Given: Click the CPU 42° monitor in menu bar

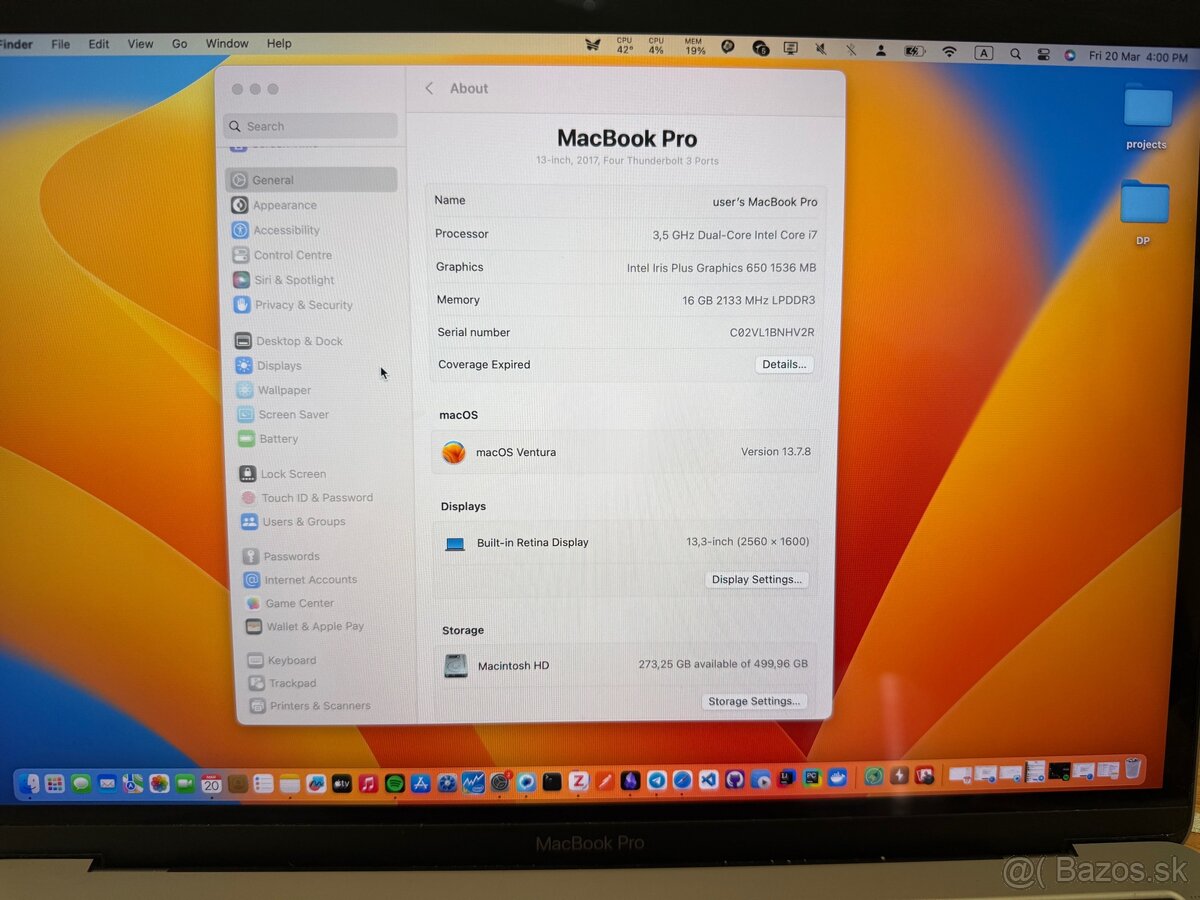Looking at the screenshot, I should 624,43.
